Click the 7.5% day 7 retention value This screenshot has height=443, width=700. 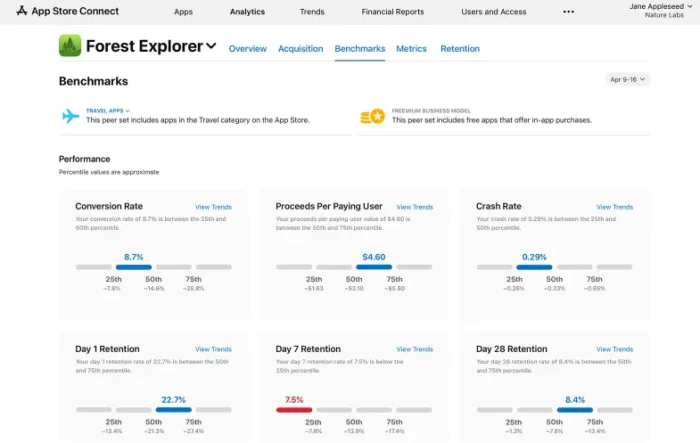[294, 400]
